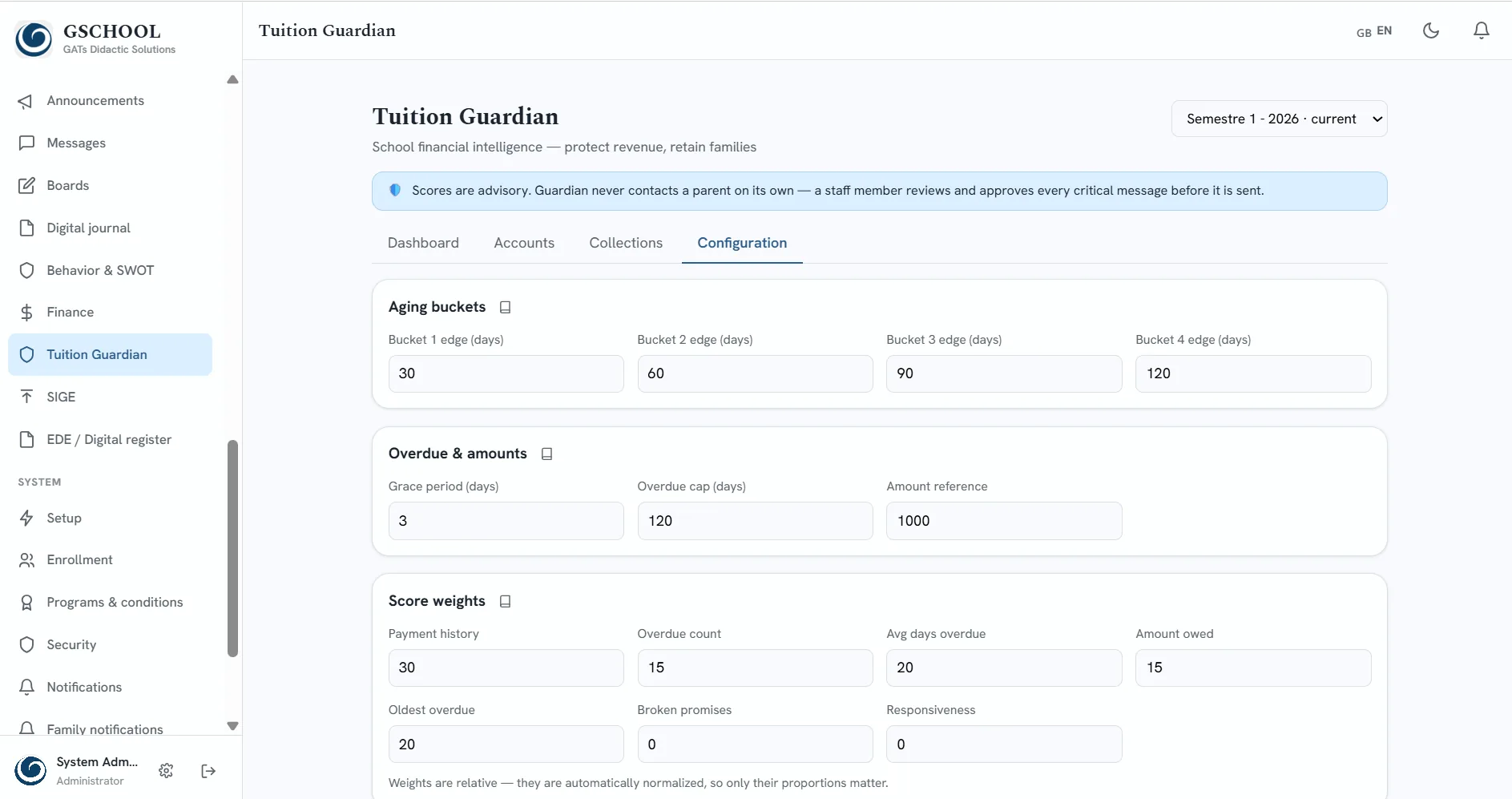Click the Broken promises weight field
Viewport: 1512px width, 799px height.
click(x=755, y=744)
